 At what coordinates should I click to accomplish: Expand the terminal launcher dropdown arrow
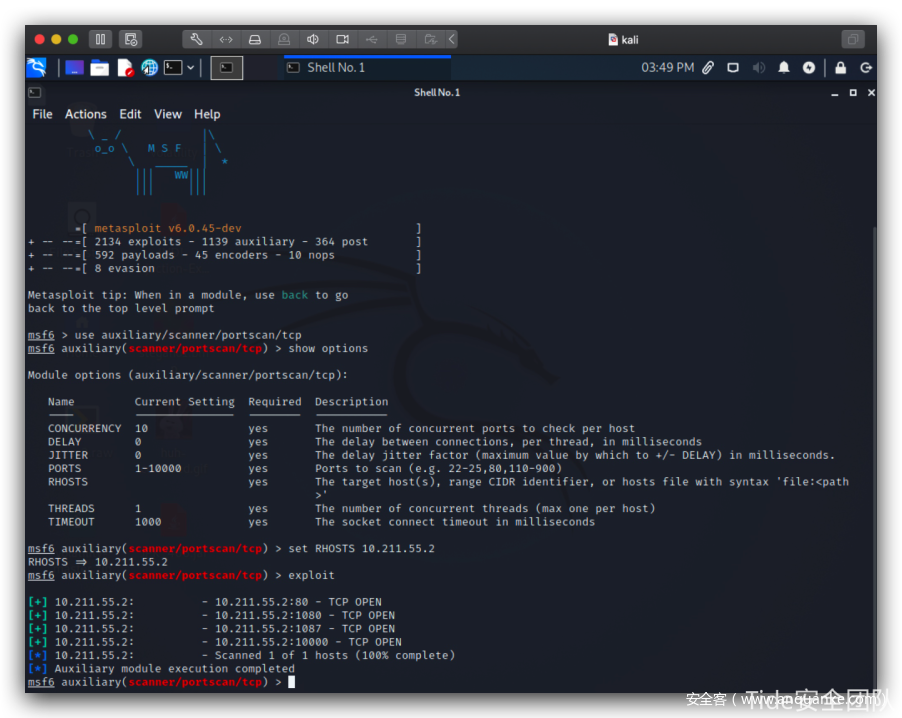click(x=190, y=68)
